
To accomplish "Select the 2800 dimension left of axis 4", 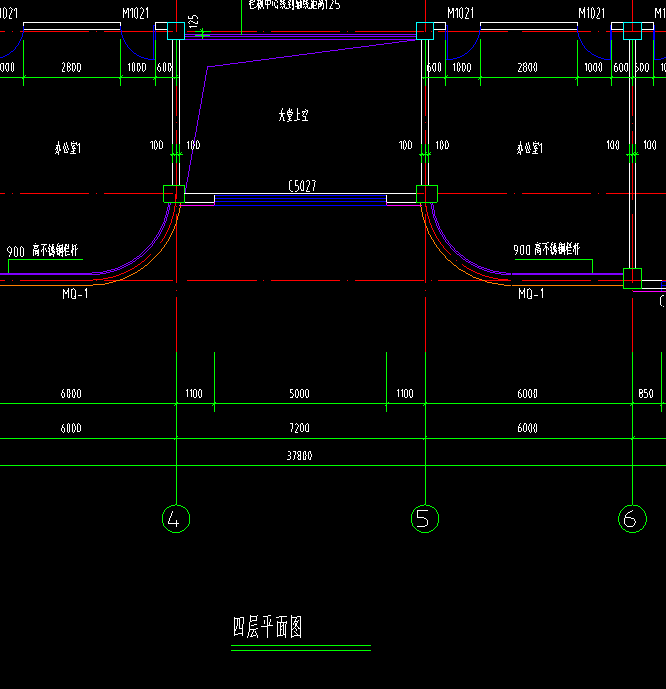I will (x=71, y=68).
